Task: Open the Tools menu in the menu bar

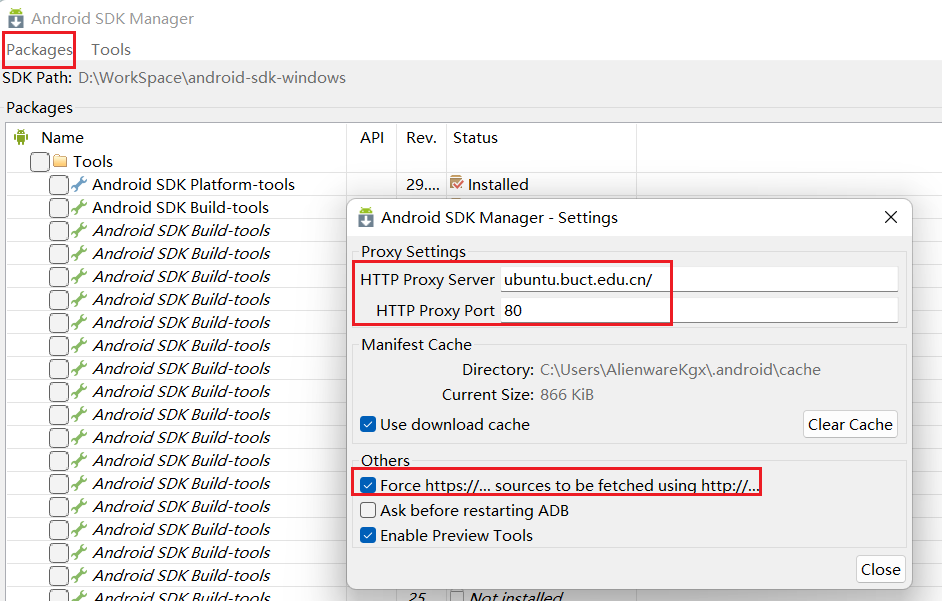Action: (x=111, y=49)
